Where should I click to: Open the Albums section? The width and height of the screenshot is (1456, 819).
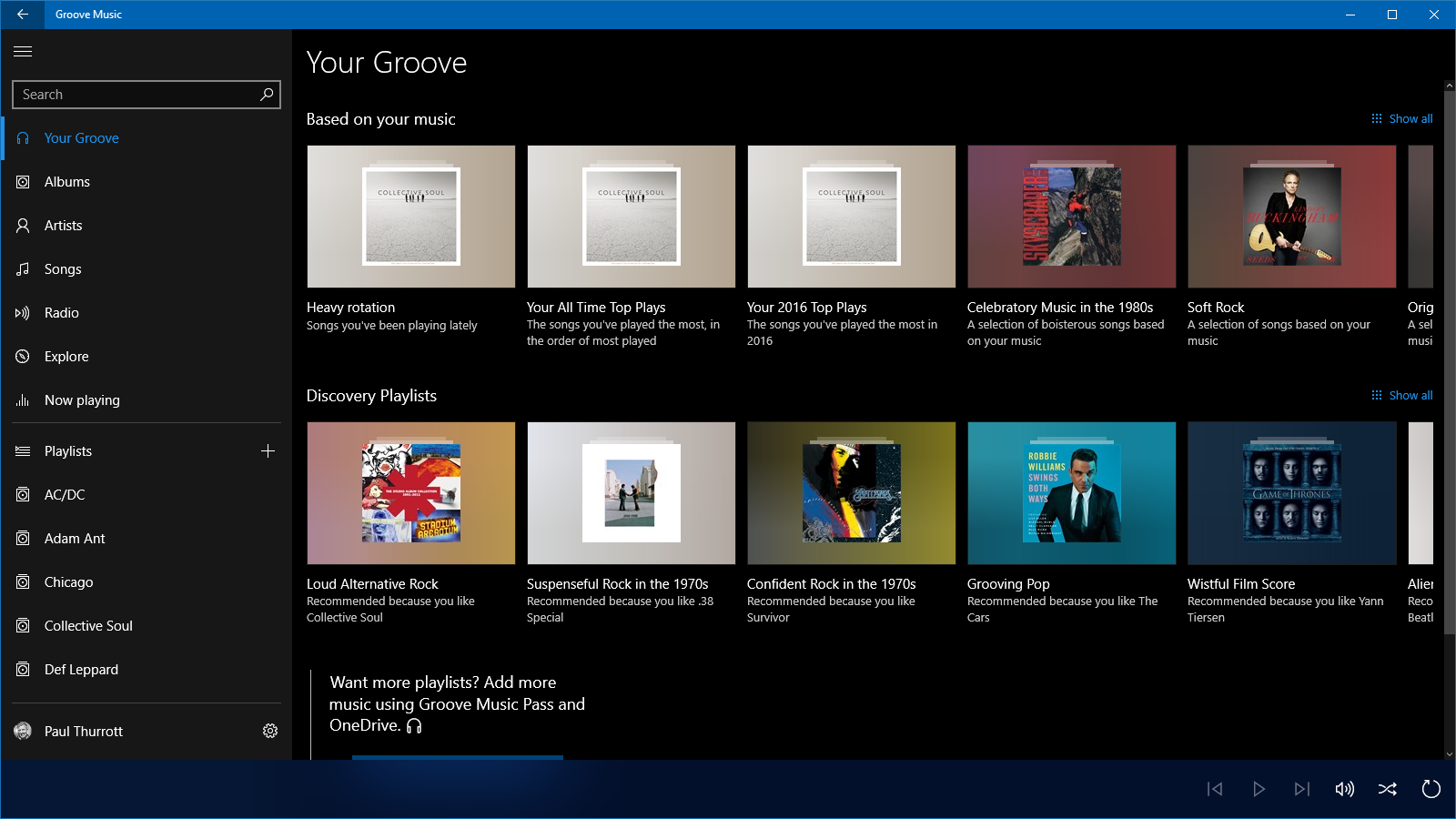point(147,182)
